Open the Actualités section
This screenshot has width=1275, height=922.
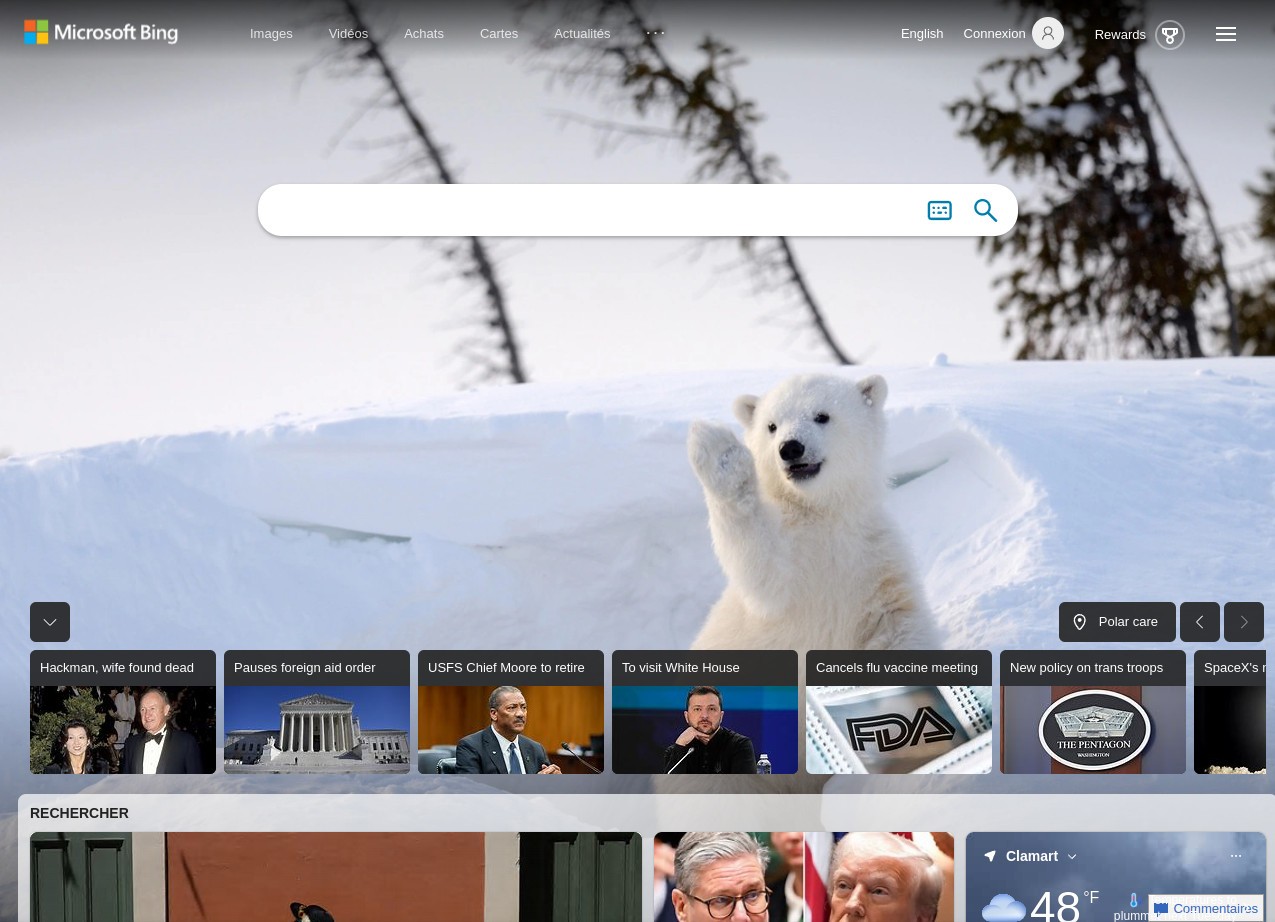(582, 33)
